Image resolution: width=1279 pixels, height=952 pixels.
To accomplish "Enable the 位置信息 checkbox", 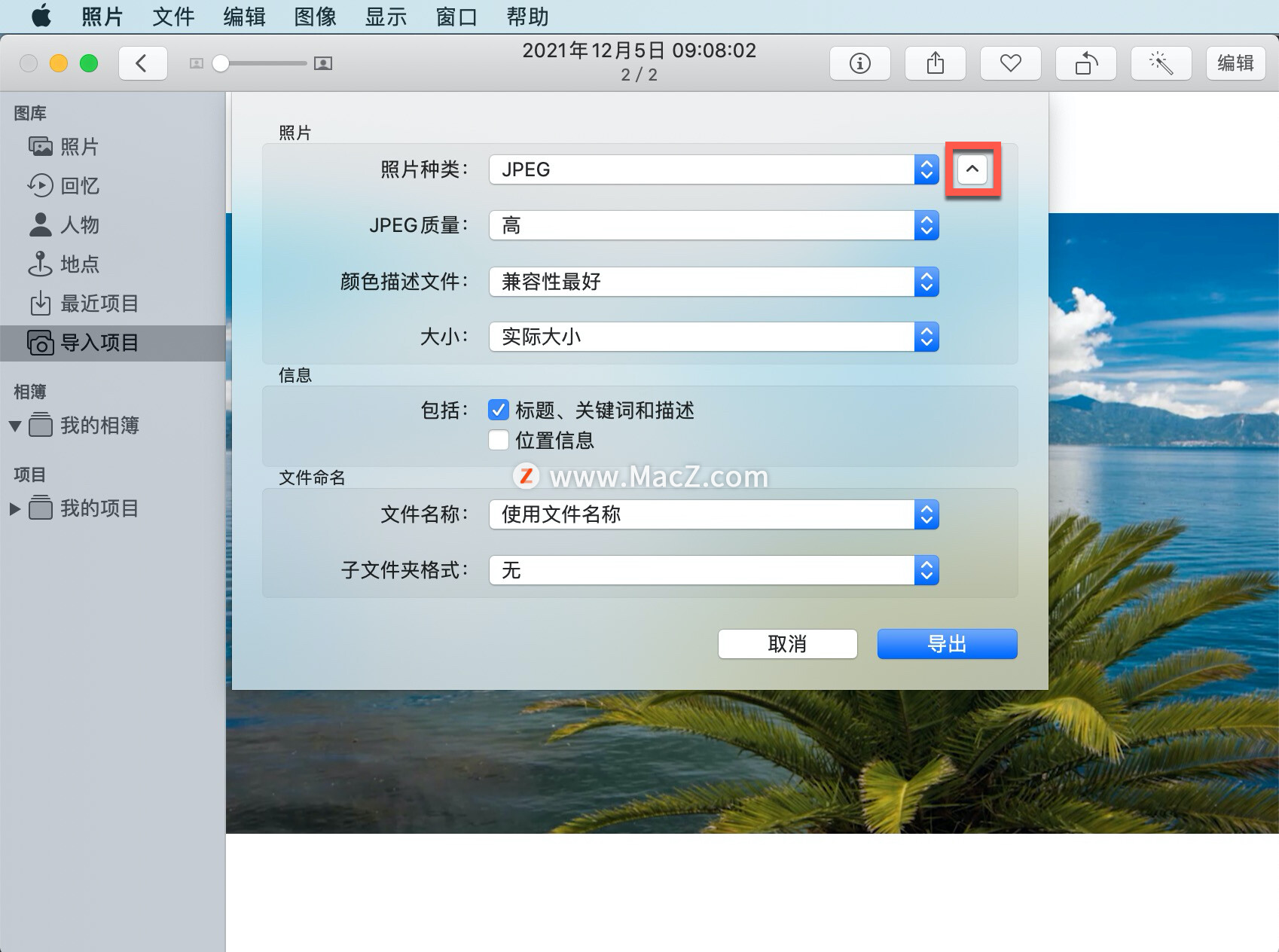I will 499,440.
